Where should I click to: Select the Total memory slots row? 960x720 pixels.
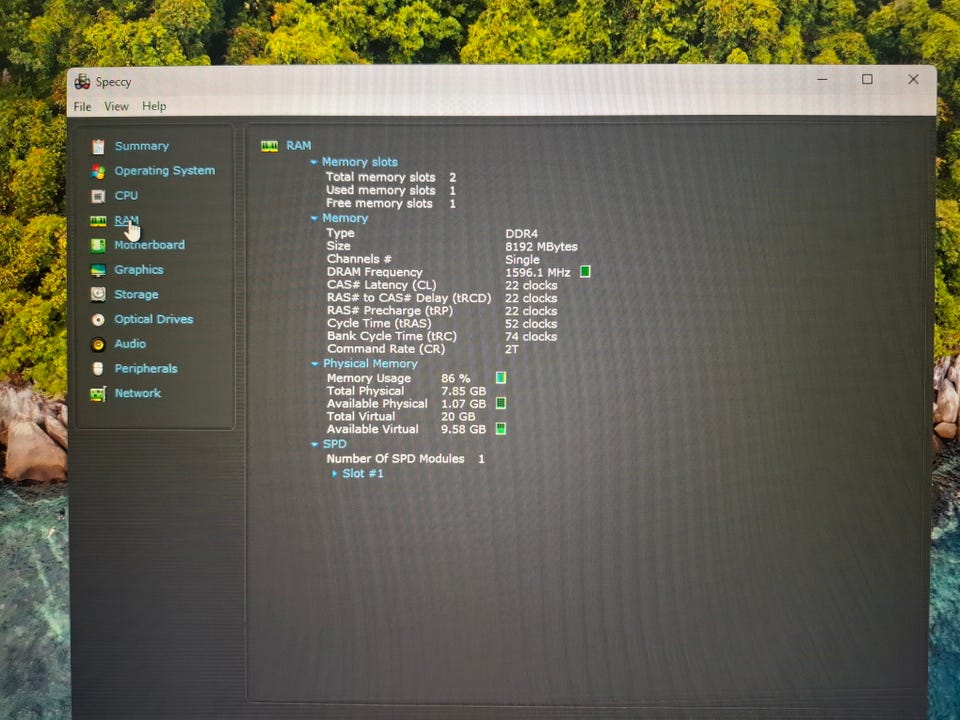click(x=391, y=177)
